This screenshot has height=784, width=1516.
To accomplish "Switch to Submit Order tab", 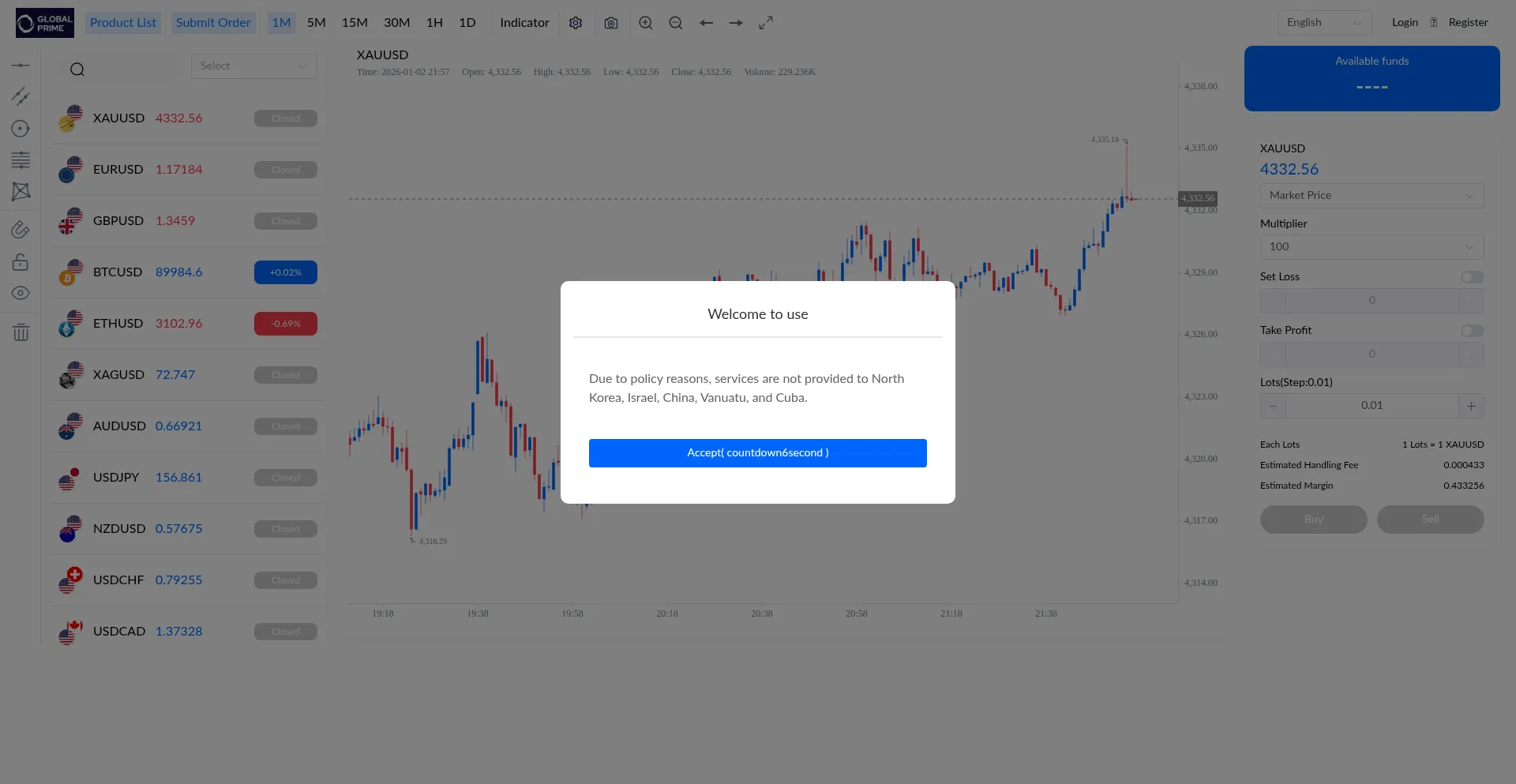I will tap(213, 23).
